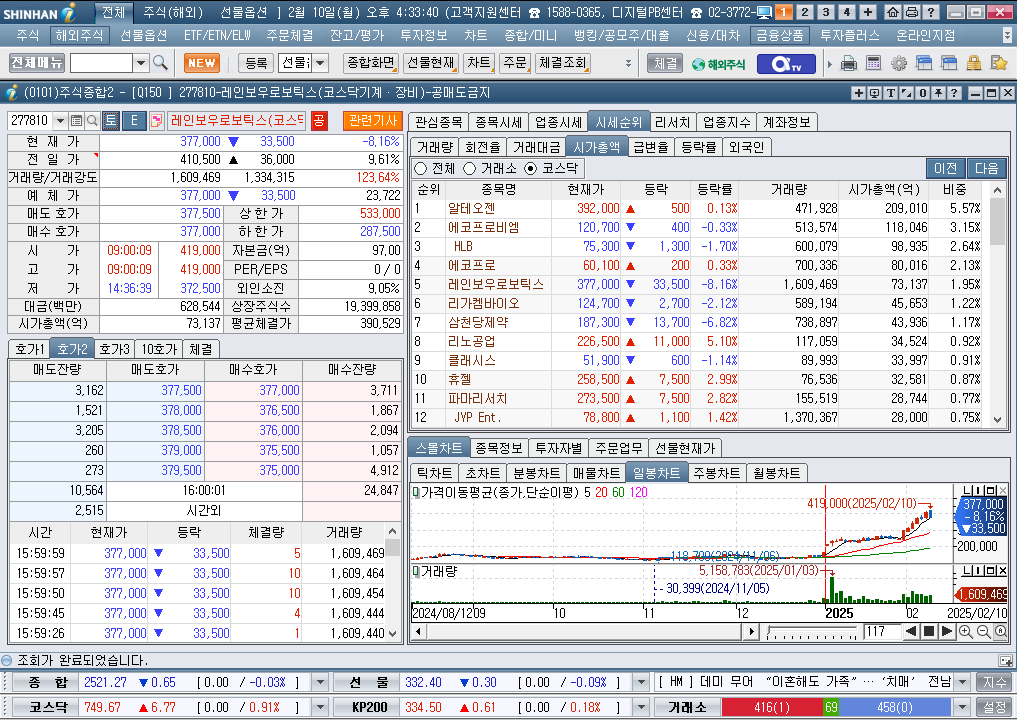The width and height of the screenshot is (1017, 721).
Task: Click the magnifier beside the menu search box
Action: coord(160,63)
